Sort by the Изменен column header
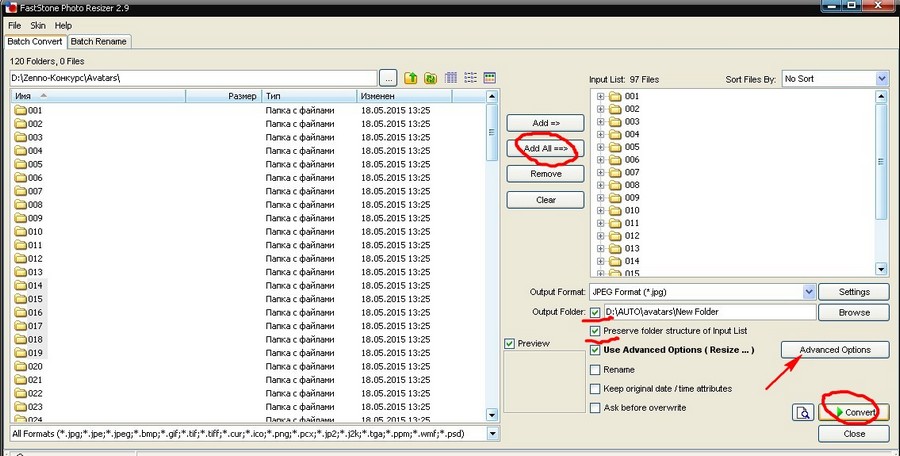The width and height of the screenshot is (900, 456). point(404,96)
